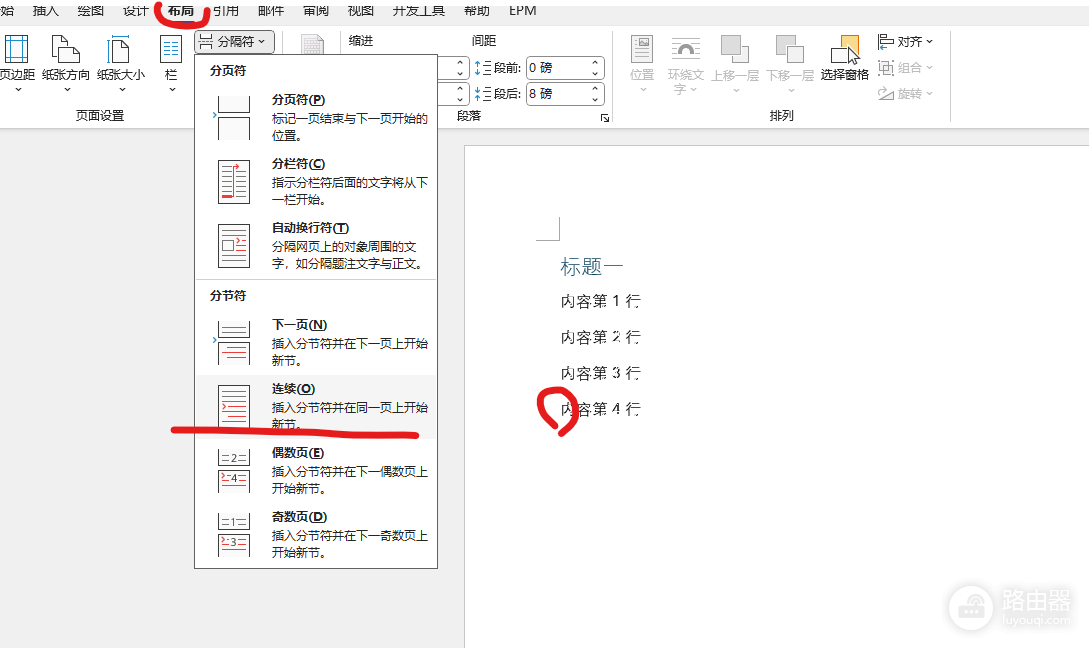Decrease 段后 spacing after value
Screen dimensions: 1089x648
coord(595,99)
